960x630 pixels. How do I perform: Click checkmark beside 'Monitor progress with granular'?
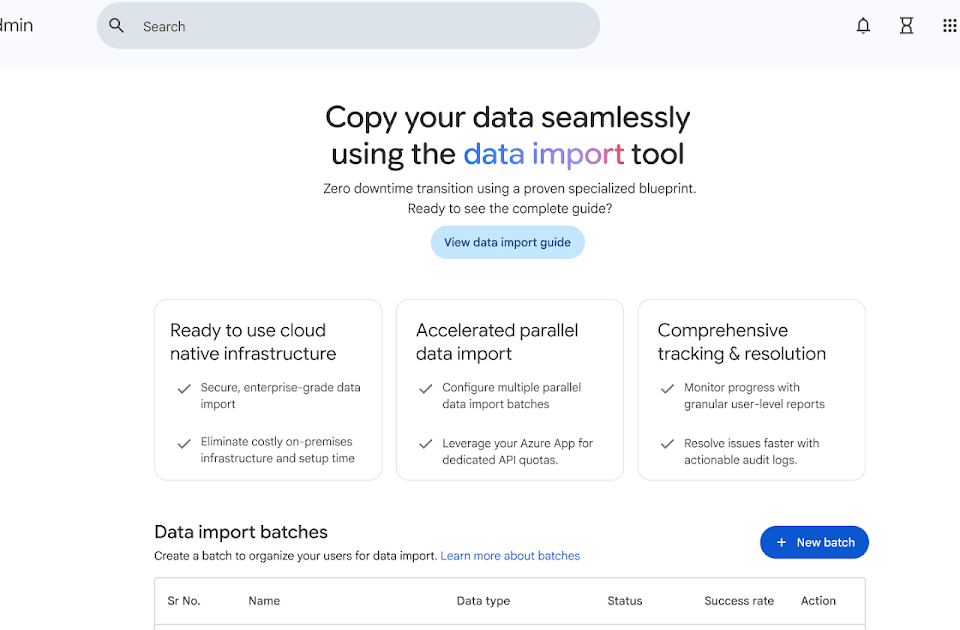point(667,389)
